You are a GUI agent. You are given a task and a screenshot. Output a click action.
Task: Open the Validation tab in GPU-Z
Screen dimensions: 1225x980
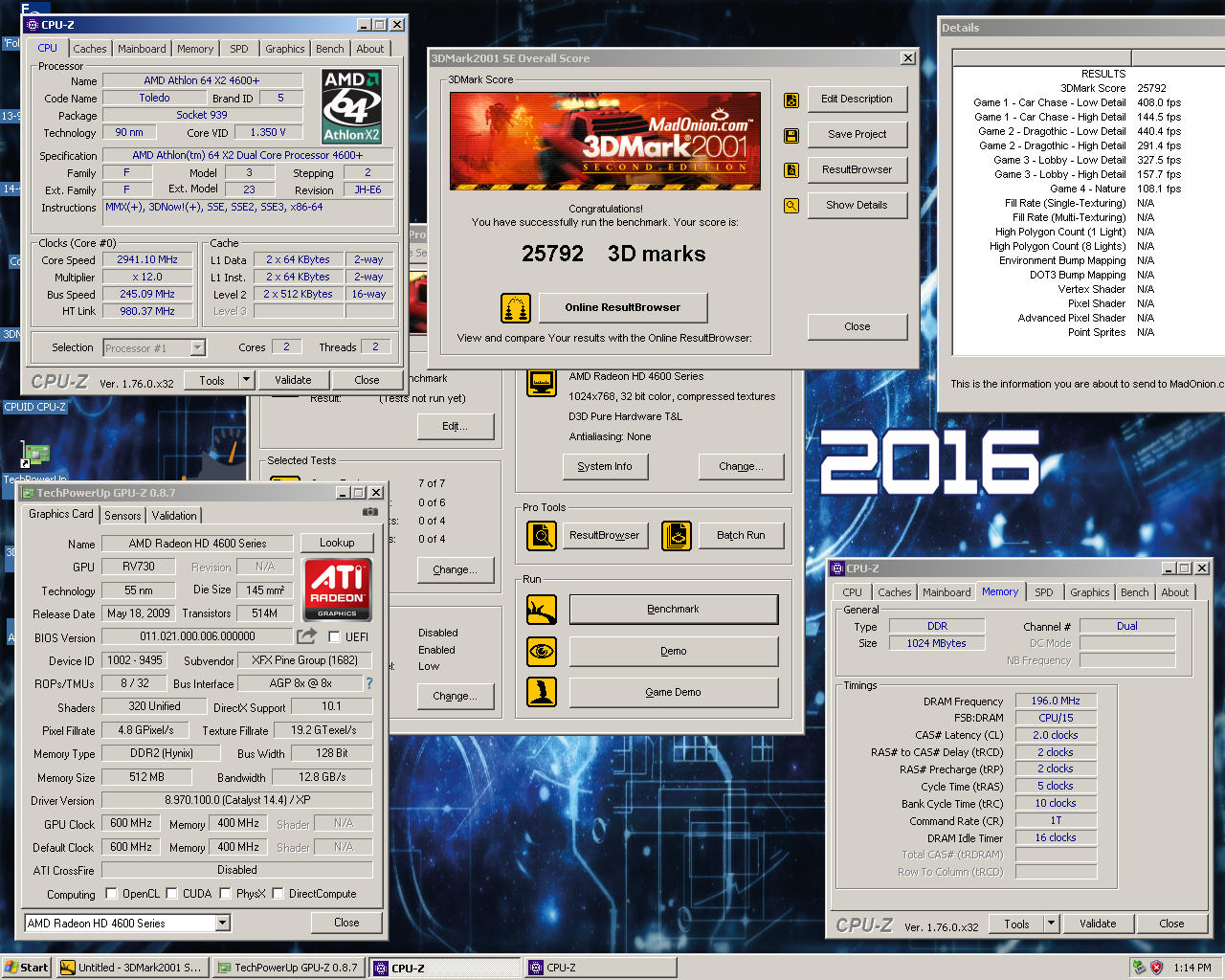coord(174,516)
